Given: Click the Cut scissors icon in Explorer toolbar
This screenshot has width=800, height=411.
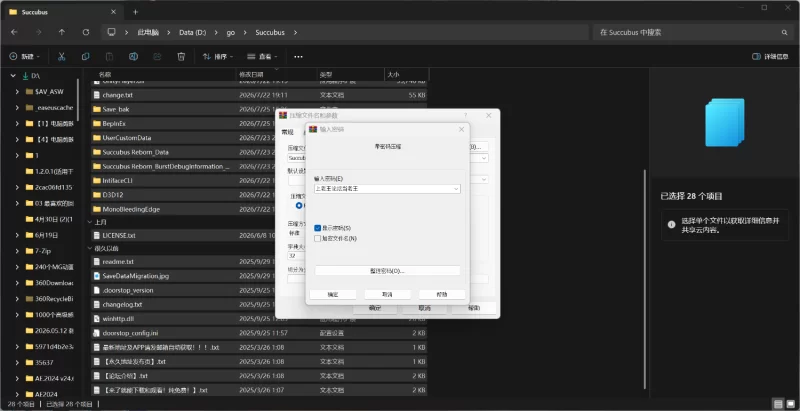Looking at the screenshot, I should point(62,57).
